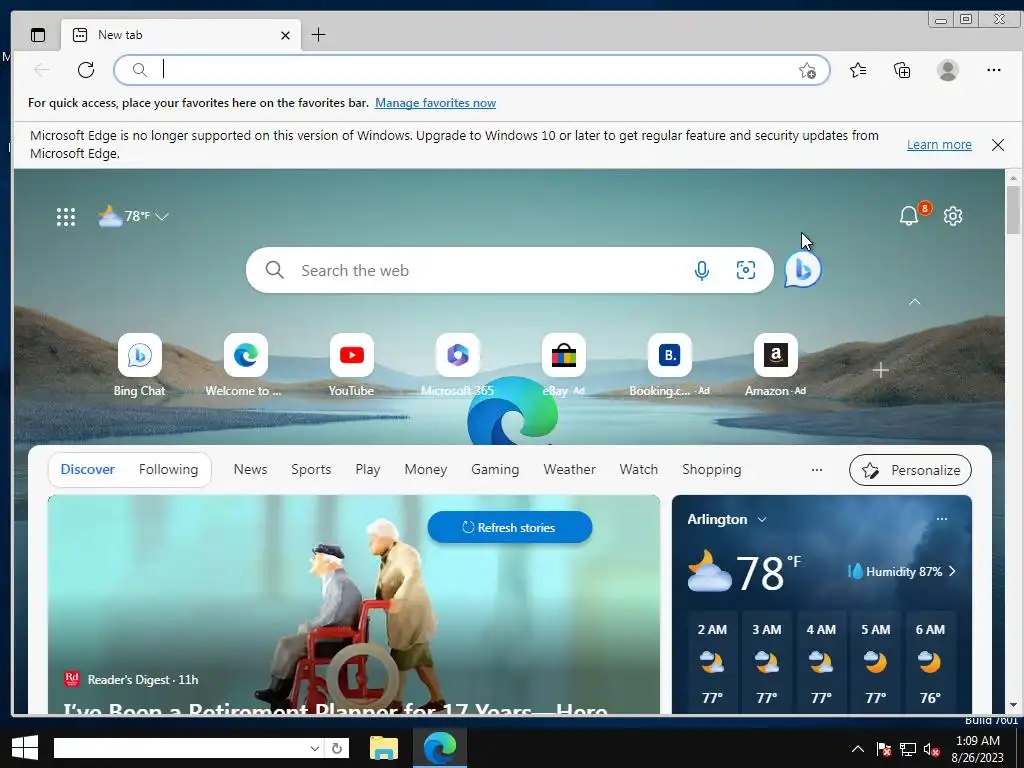This screenshot has height=768, width=1024.
Task: Open the Sports category tab
Action: (x=311, y=470)
